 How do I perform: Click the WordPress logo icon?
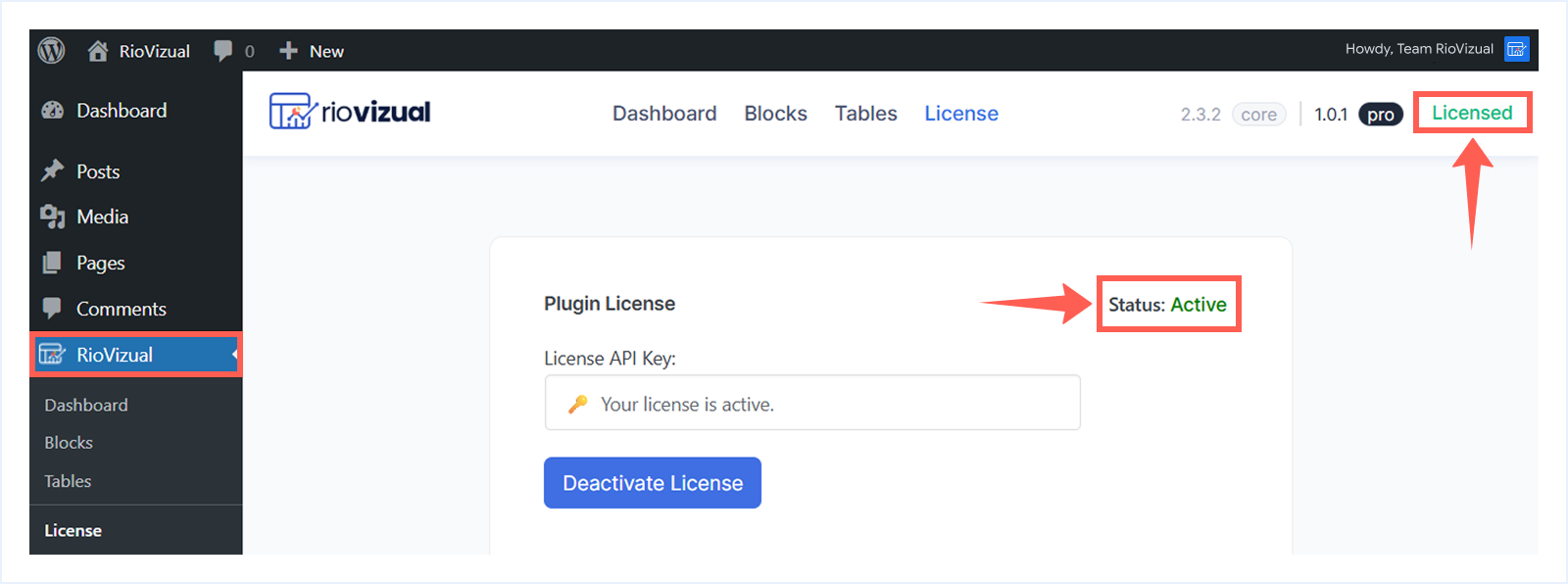pyautogui.click(x=51, y=50)
